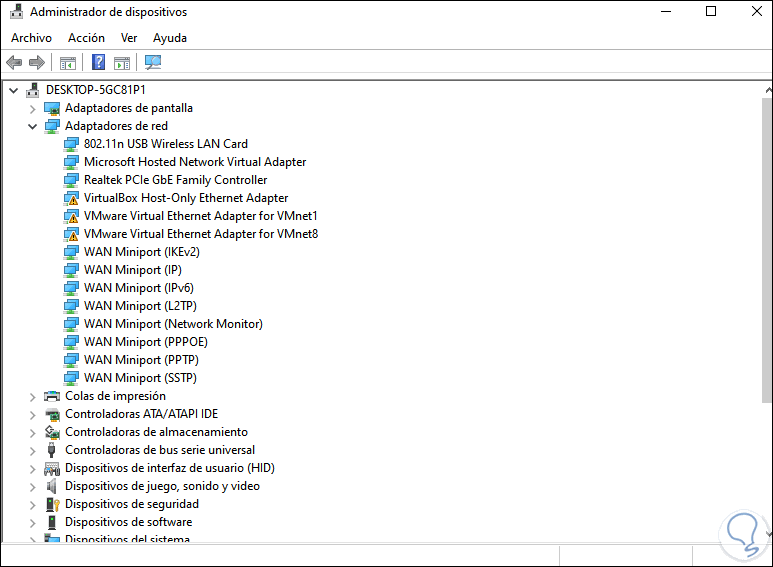Click the HID dispositivos de interfaz icon
773x567 pixels.
[x=52, y=468]
